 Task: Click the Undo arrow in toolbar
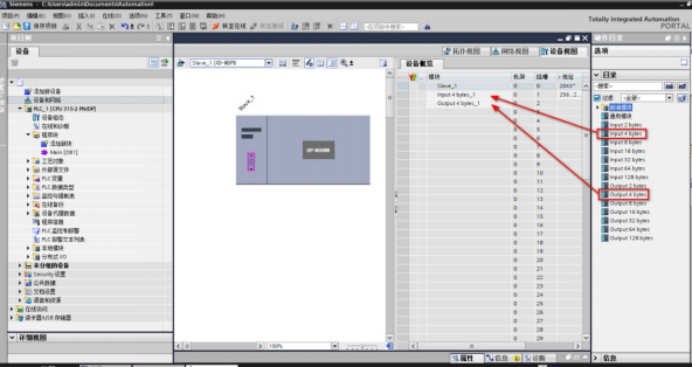(125, 26)
